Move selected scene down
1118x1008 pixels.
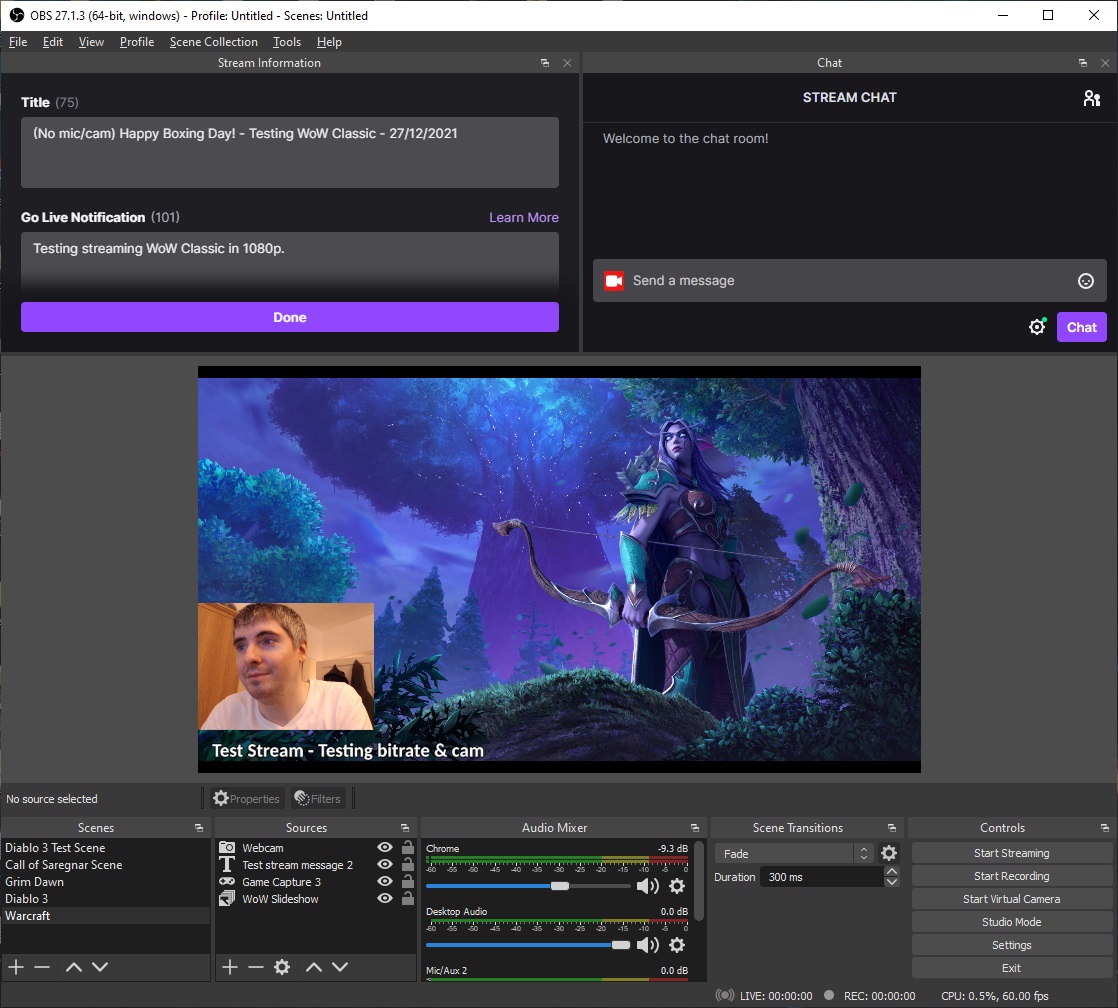click(100, 967)
